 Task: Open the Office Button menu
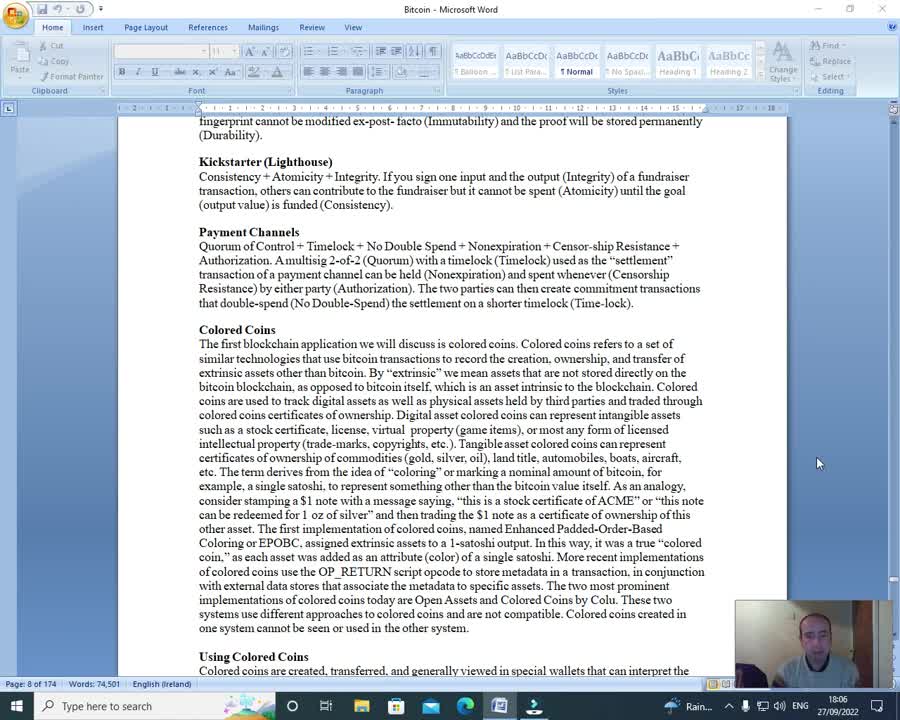[15, 14]
